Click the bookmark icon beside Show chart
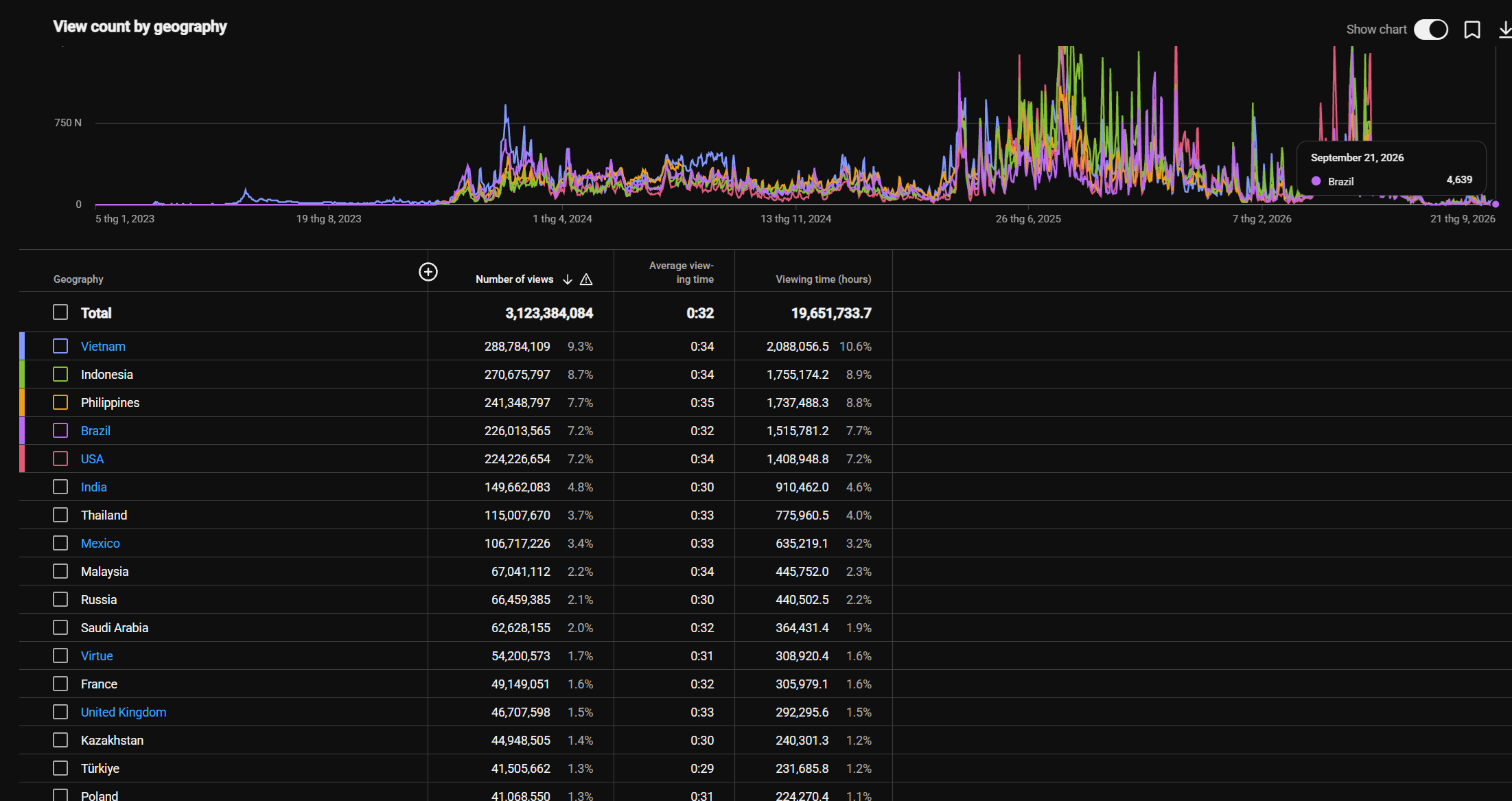The image size is (1512, 801). [x=1472, y=30]
